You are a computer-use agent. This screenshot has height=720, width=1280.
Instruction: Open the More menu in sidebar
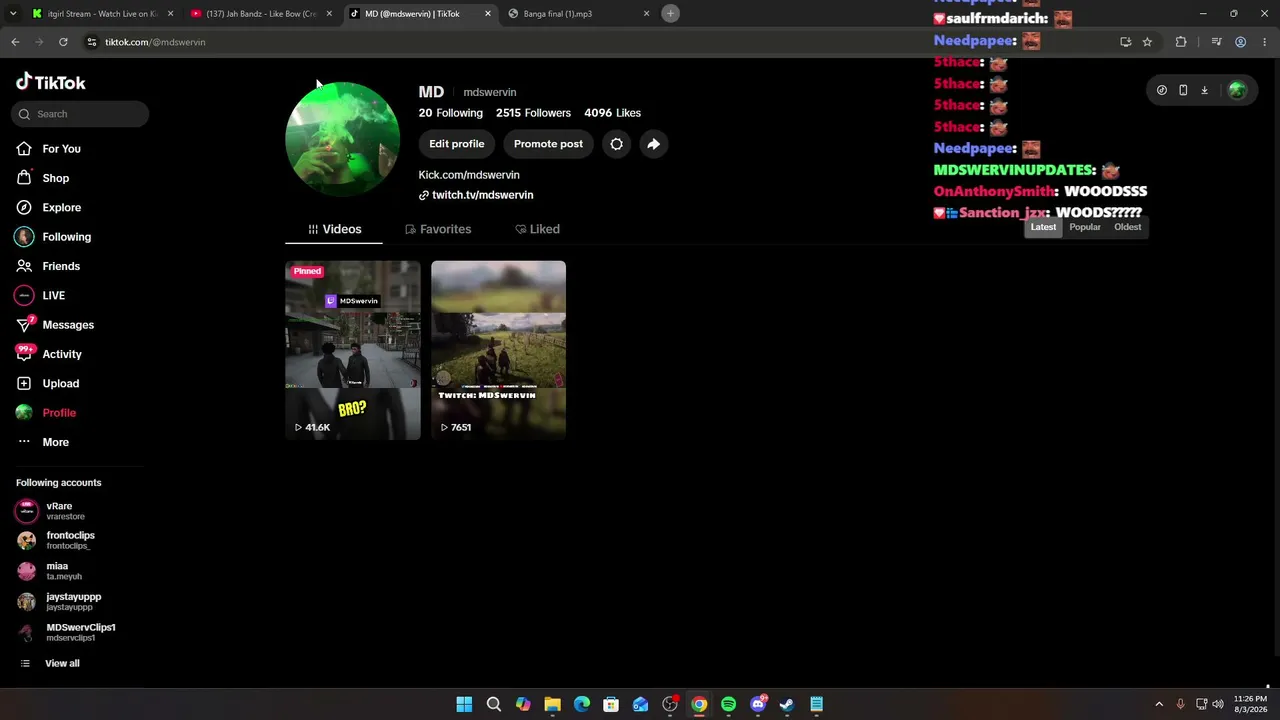[42, 442]
